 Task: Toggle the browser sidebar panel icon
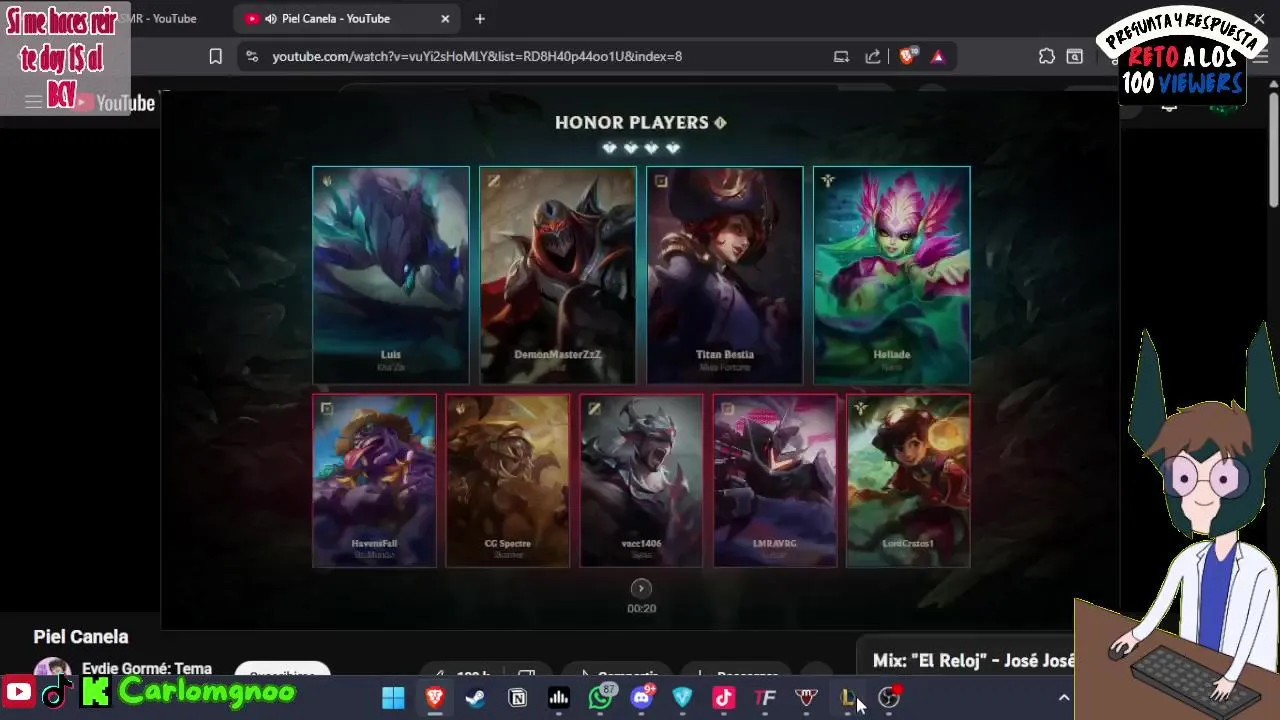1074,57
